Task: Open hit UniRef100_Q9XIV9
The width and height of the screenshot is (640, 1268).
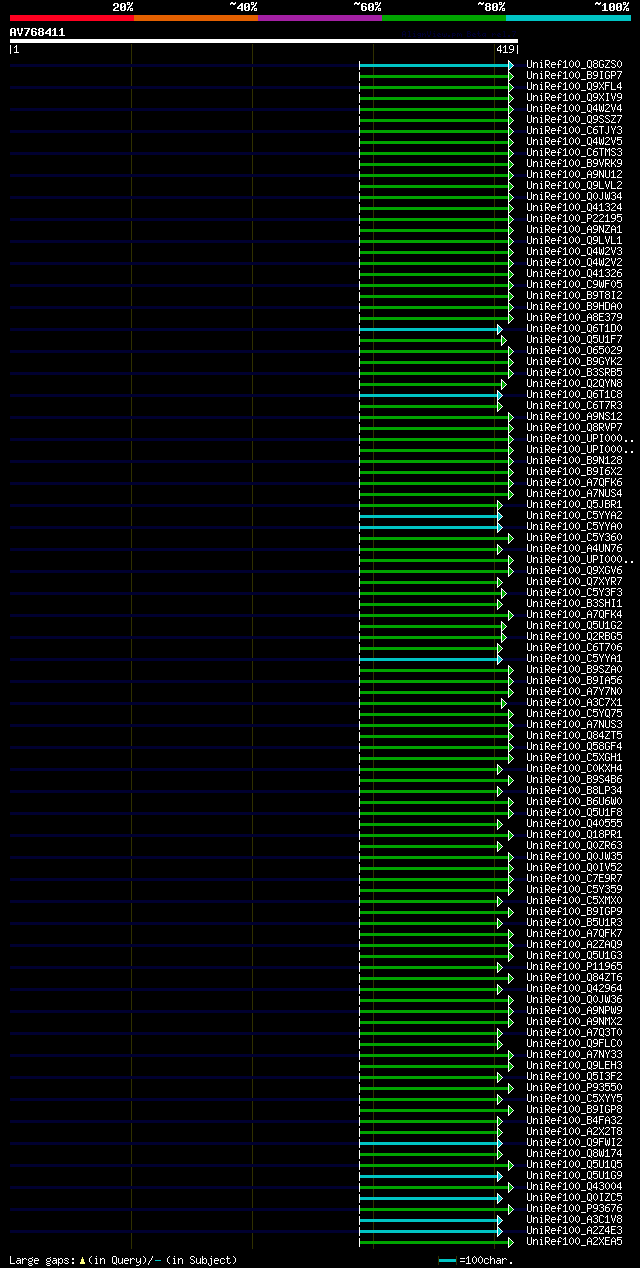Action: point(574,97)
